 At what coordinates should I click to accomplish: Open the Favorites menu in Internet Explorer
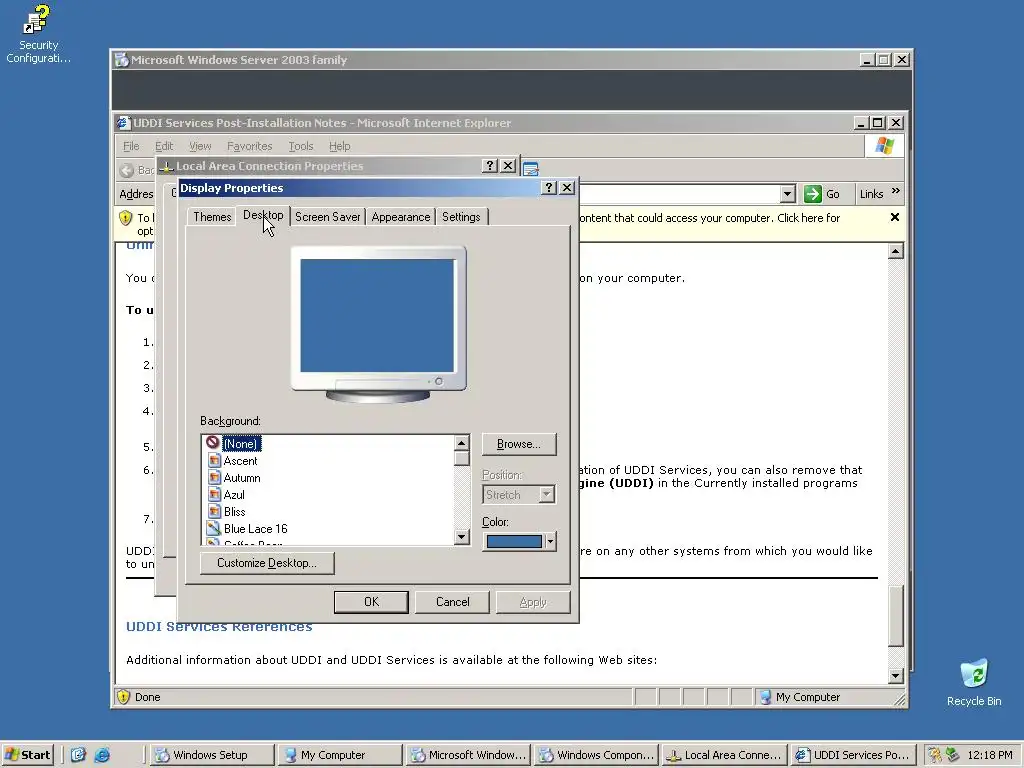[x=249, y=146]
